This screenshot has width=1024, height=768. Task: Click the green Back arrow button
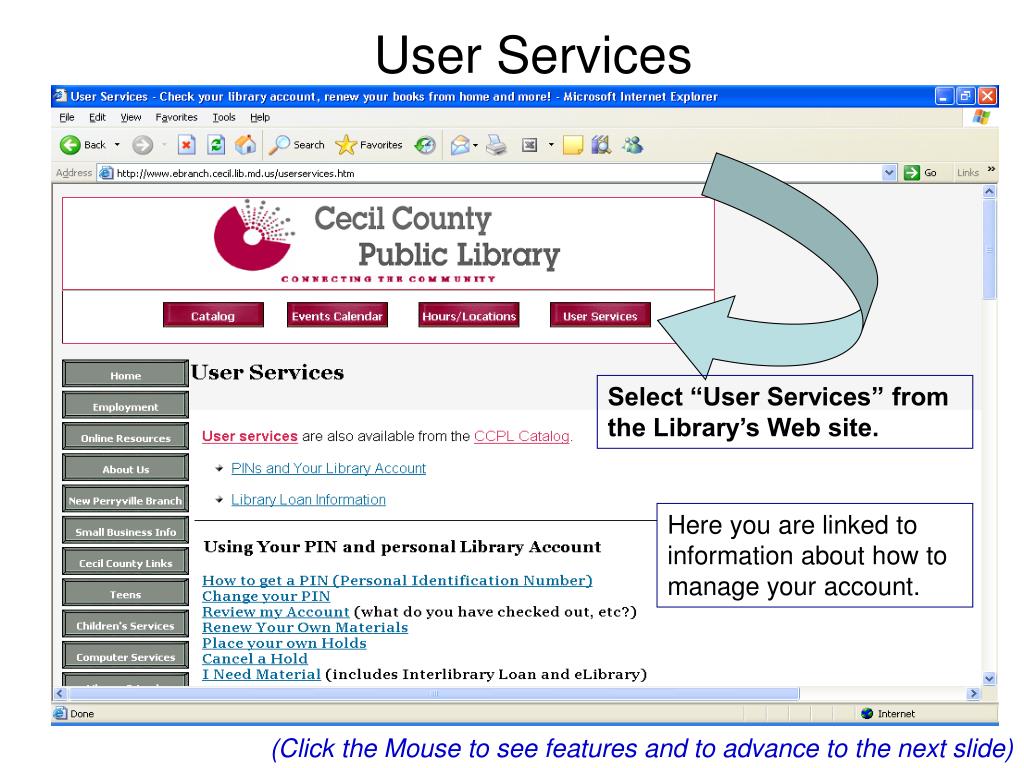(x=70, y=144)
